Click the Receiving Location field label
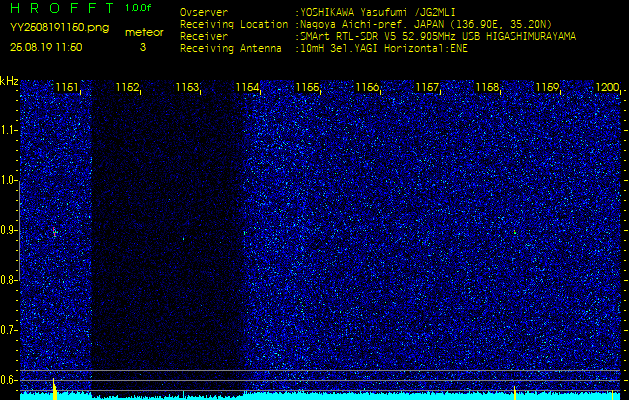 pyautogui.click(x=234, y=24)
